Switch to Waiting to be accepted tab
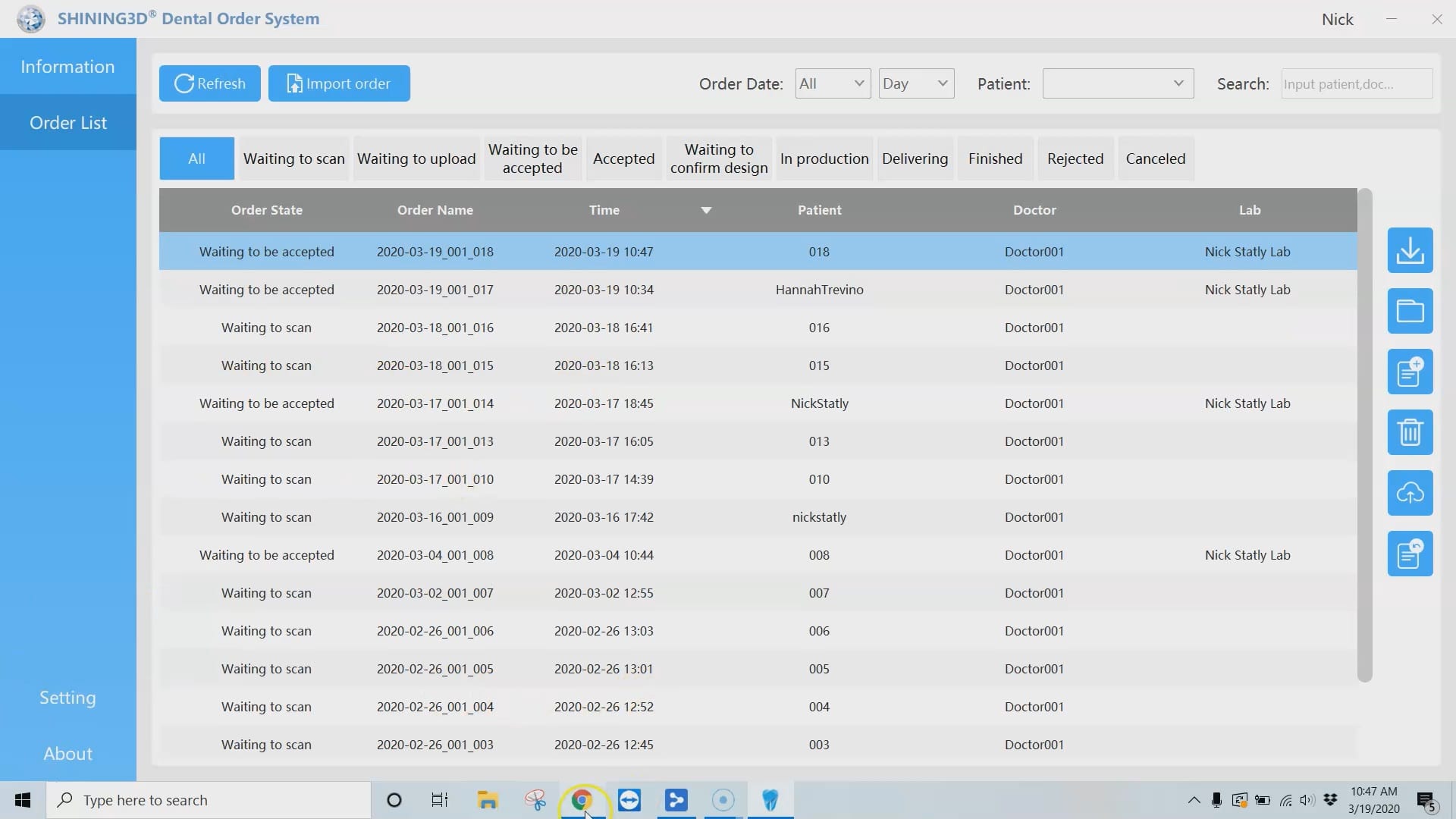The image size is (1456, 819). pyautogui.click(x=532, y=158)
